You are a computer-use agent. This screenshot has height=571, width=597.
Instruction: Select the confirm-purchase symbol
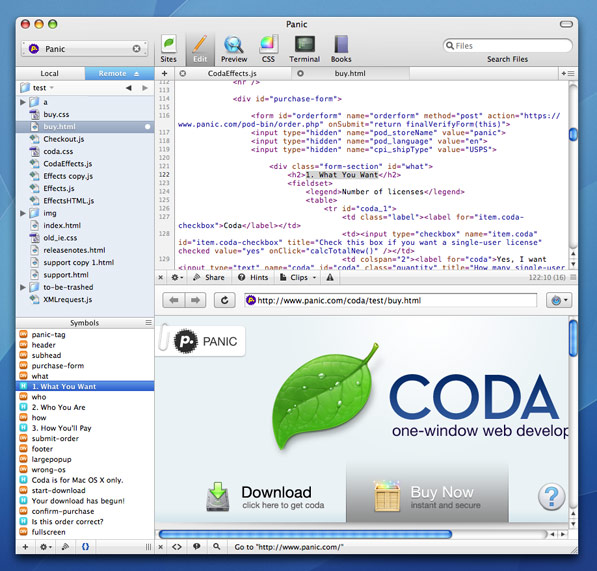pyautogui.click(x=85, y=511)
